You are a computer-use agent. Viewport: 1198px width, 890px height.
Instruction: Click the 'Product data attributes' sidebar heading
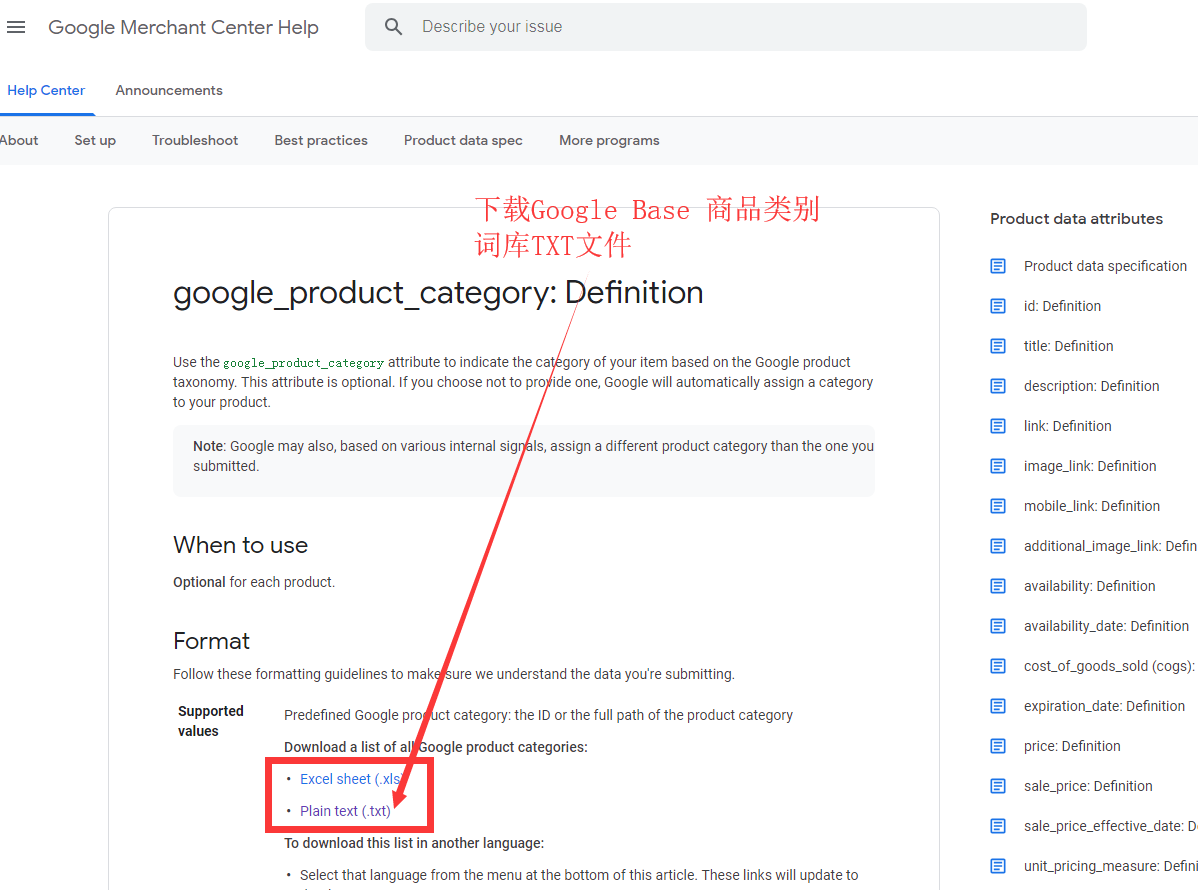point(1077,218)
